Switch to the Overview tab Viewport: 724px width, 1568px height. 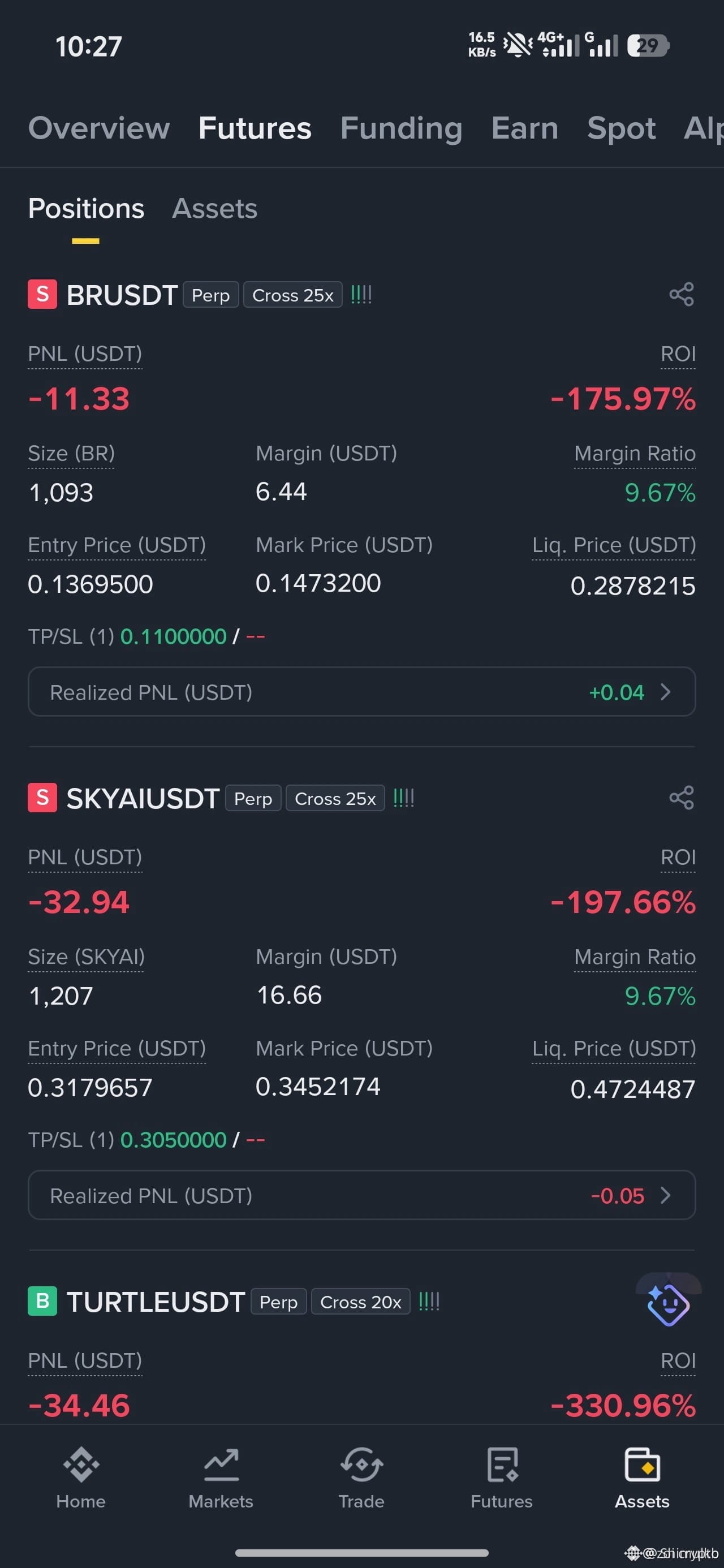pos(99,128)
